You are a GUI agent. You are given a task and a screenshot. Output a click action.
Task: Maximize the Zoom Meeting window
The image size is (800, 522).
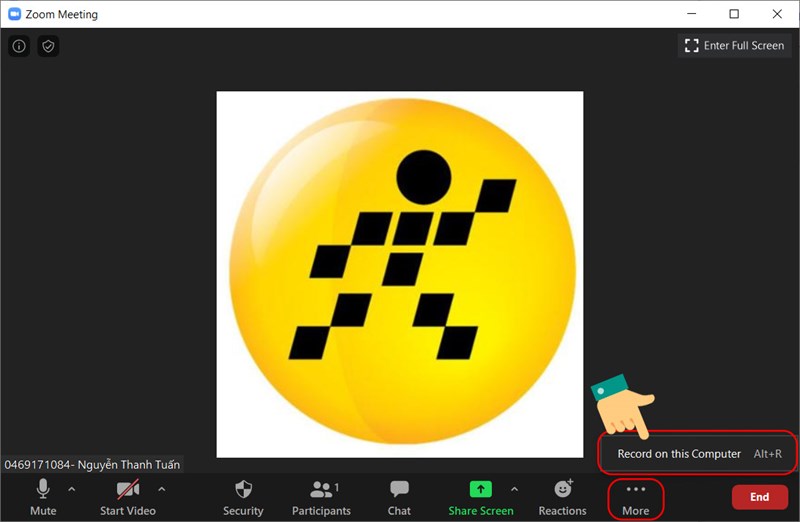(734, 14)
